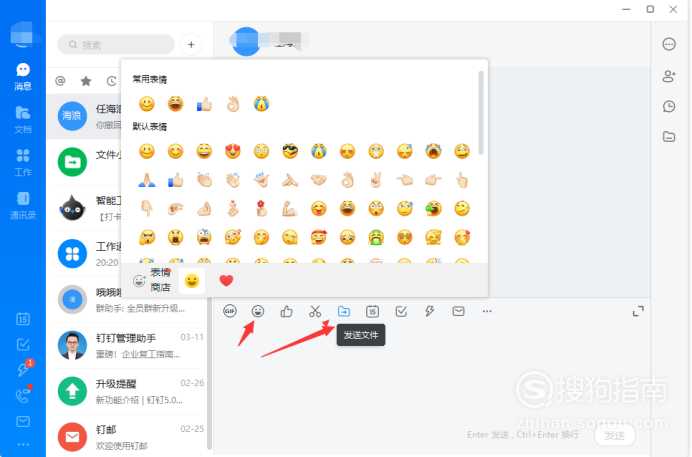692x457 pixels.
Task: Open the 钉邮 conversation
Action: [129, 436]
